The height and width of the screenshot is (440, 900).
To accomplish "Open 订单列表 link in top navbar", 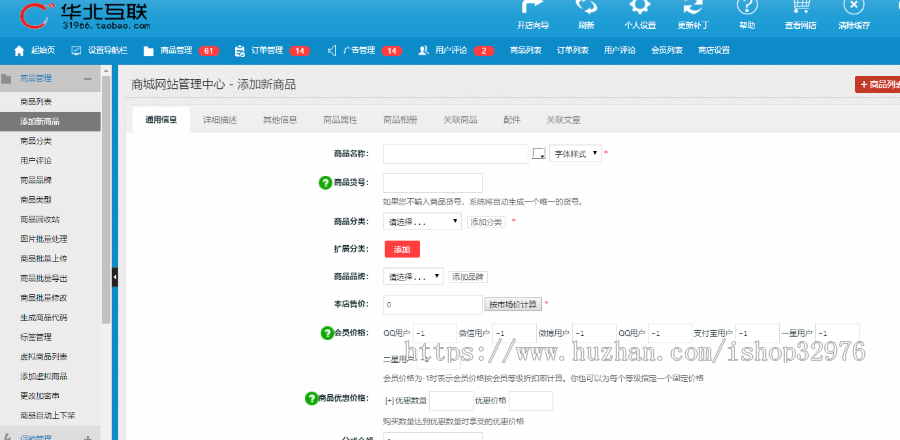I will (572, 50).
